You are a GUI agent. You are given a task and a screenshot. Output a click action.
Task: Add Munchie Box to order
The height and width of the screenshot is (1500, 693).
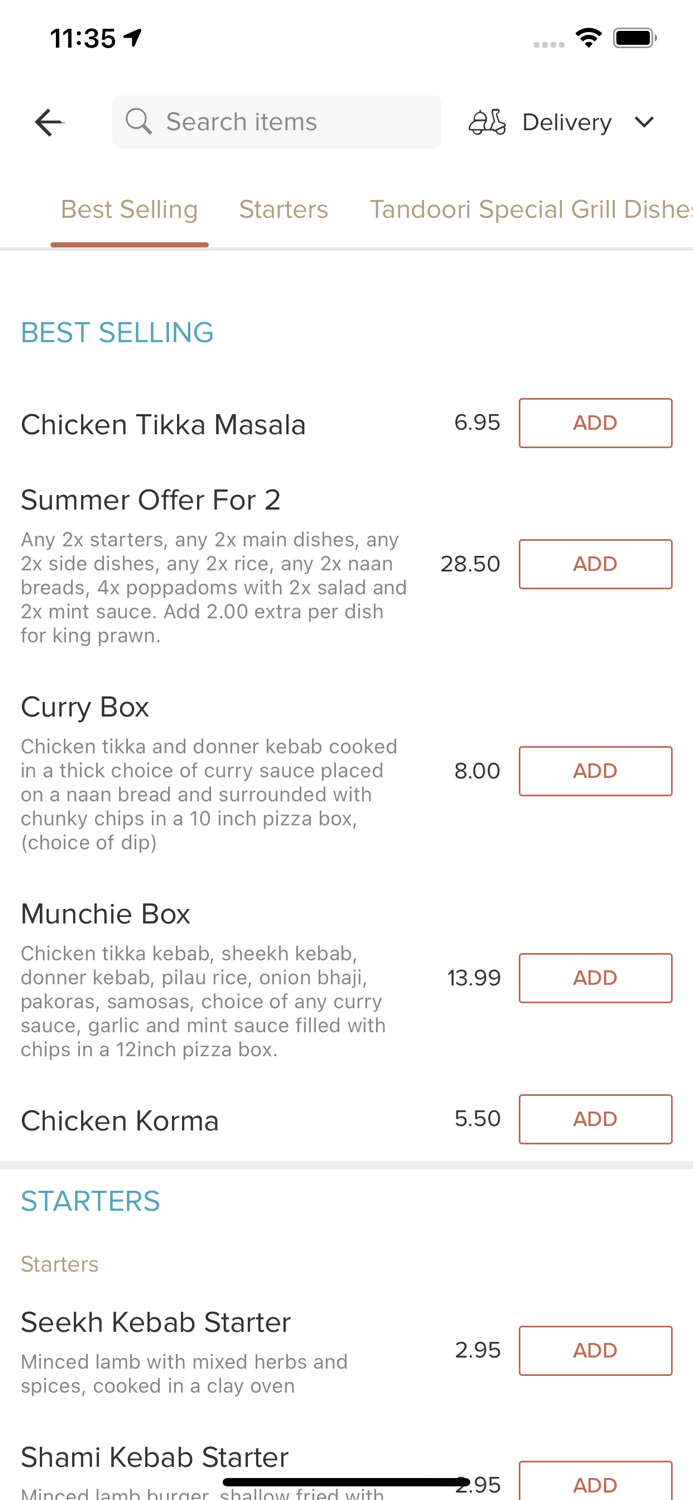[595, 978]
